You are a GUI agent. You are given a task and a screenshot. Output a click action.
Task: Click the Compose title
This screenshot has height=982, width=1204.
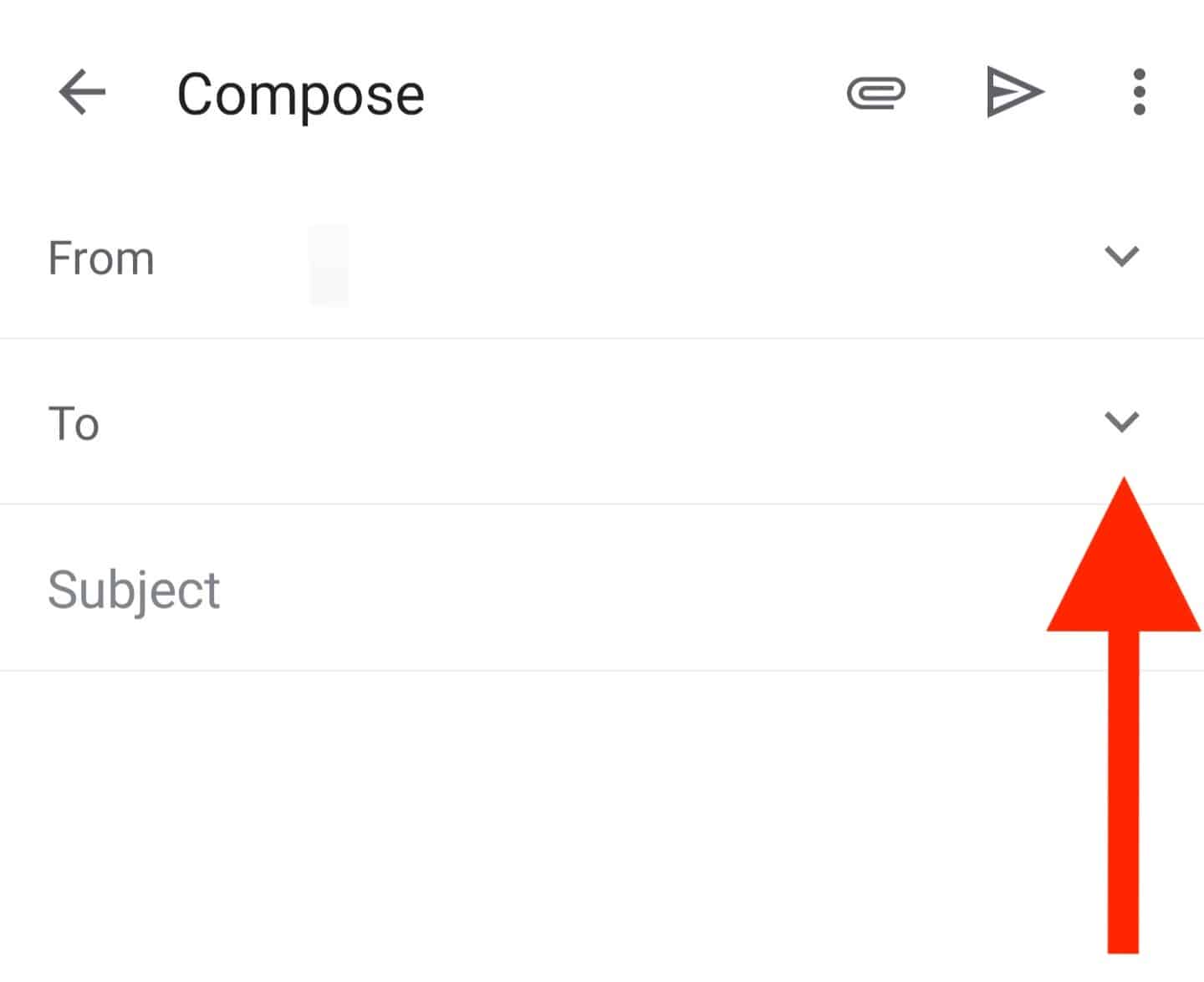pyautogui.click(x=299, y=94)
